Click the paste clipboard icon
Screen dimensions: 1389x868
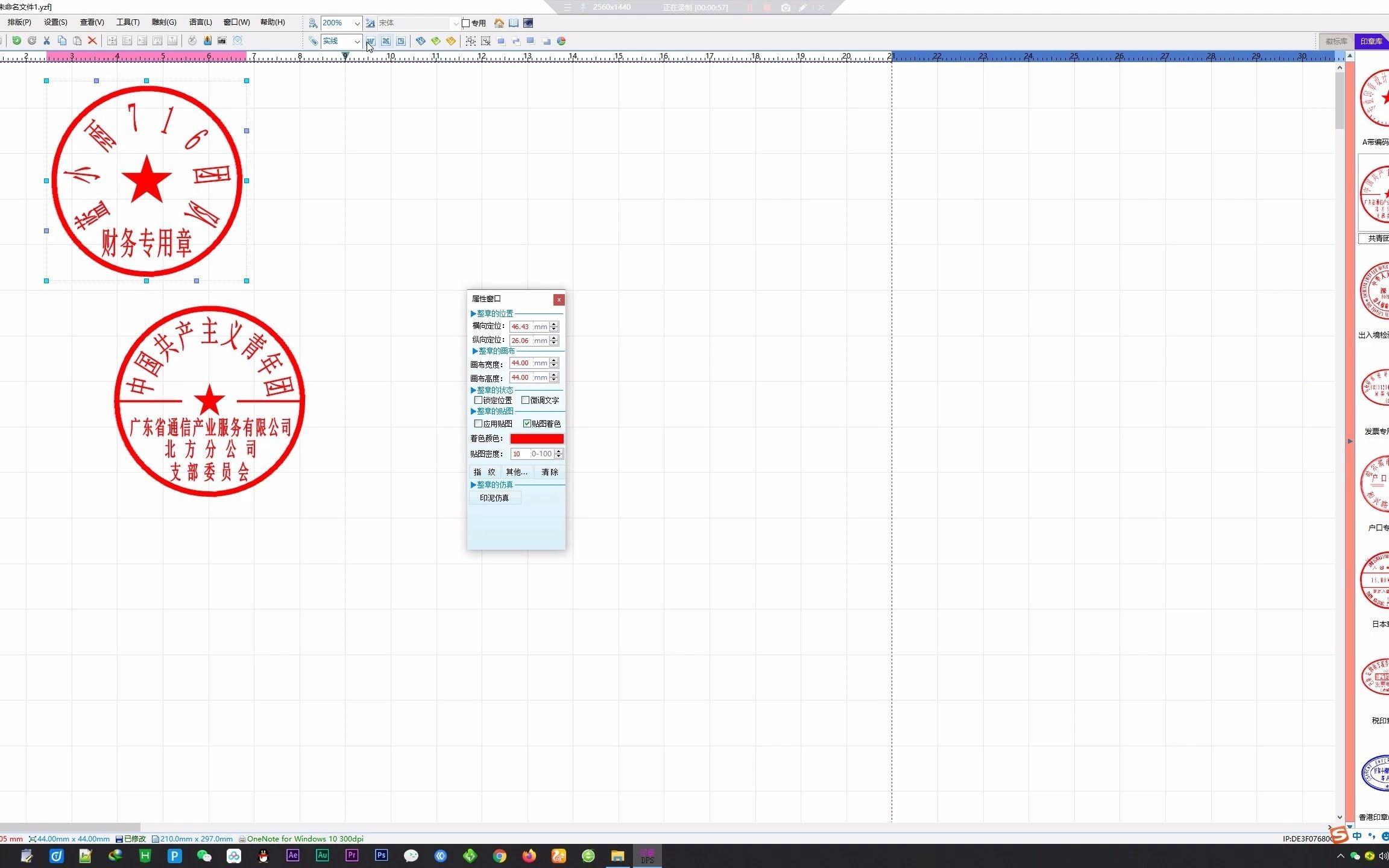(x=77, y=40)
